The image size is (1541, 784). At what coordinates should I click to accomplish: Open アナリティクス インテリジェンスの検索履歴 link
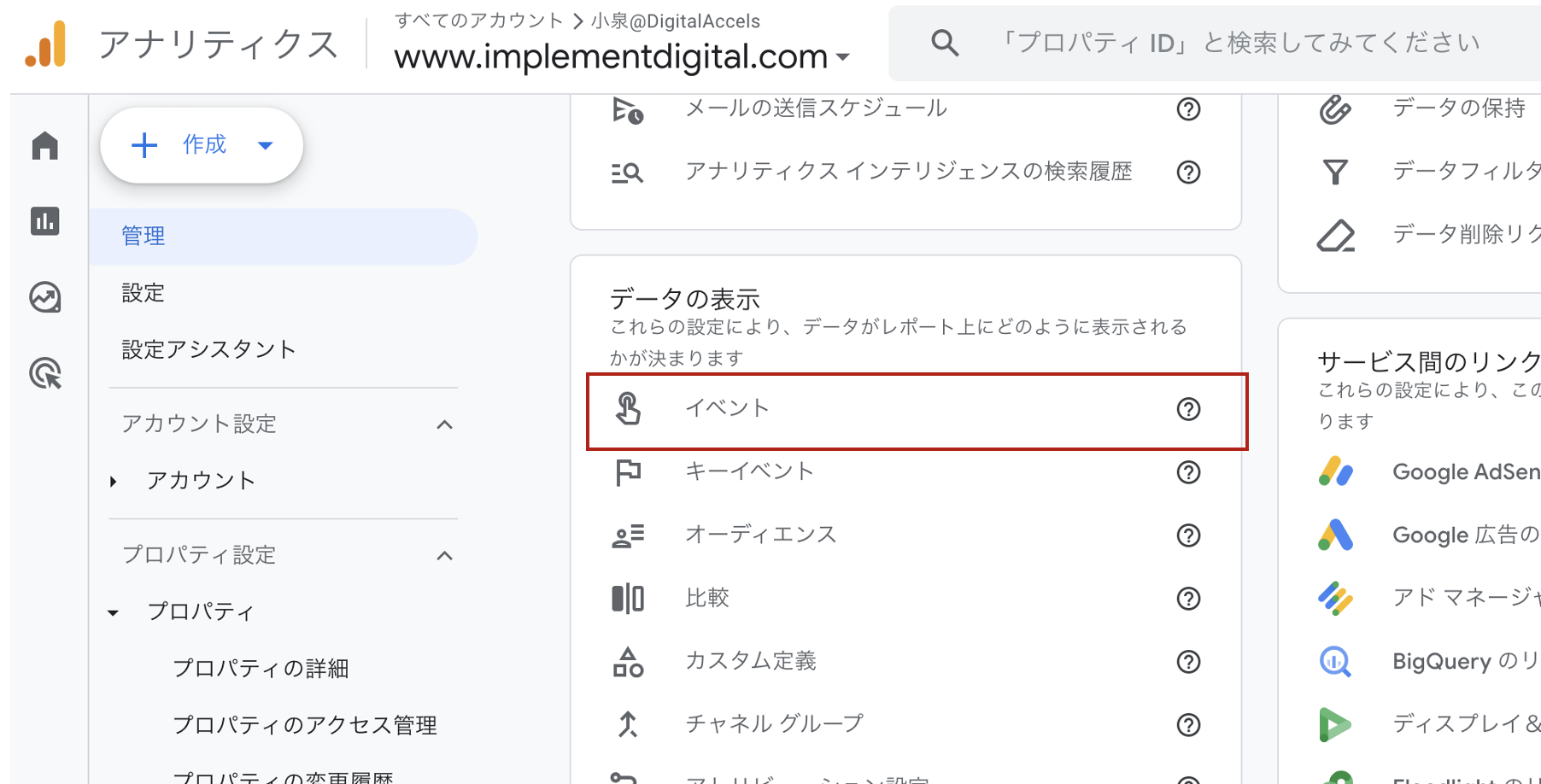[x=909, y=172]
